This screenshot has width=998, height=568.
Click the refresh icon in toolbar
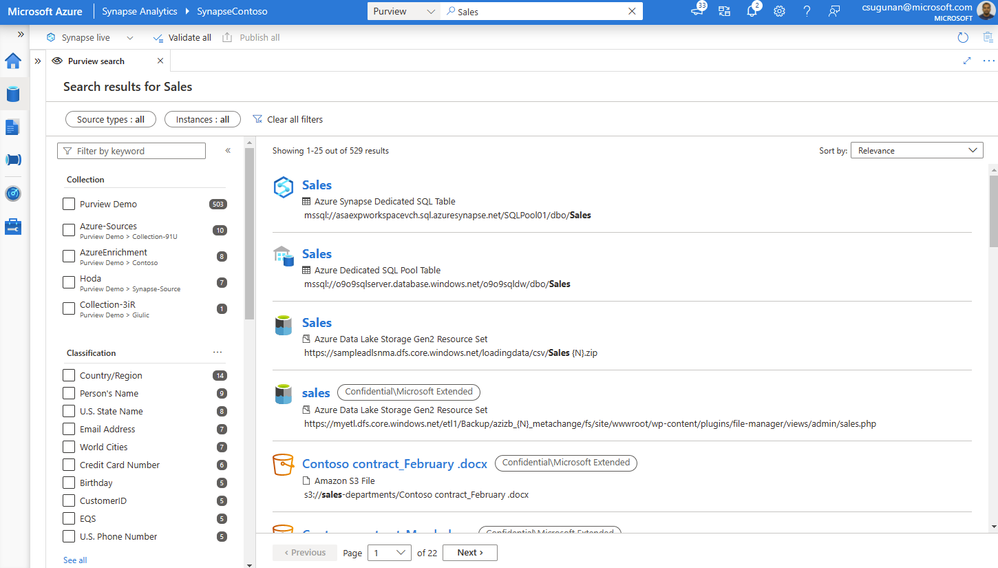click(963, 38)
